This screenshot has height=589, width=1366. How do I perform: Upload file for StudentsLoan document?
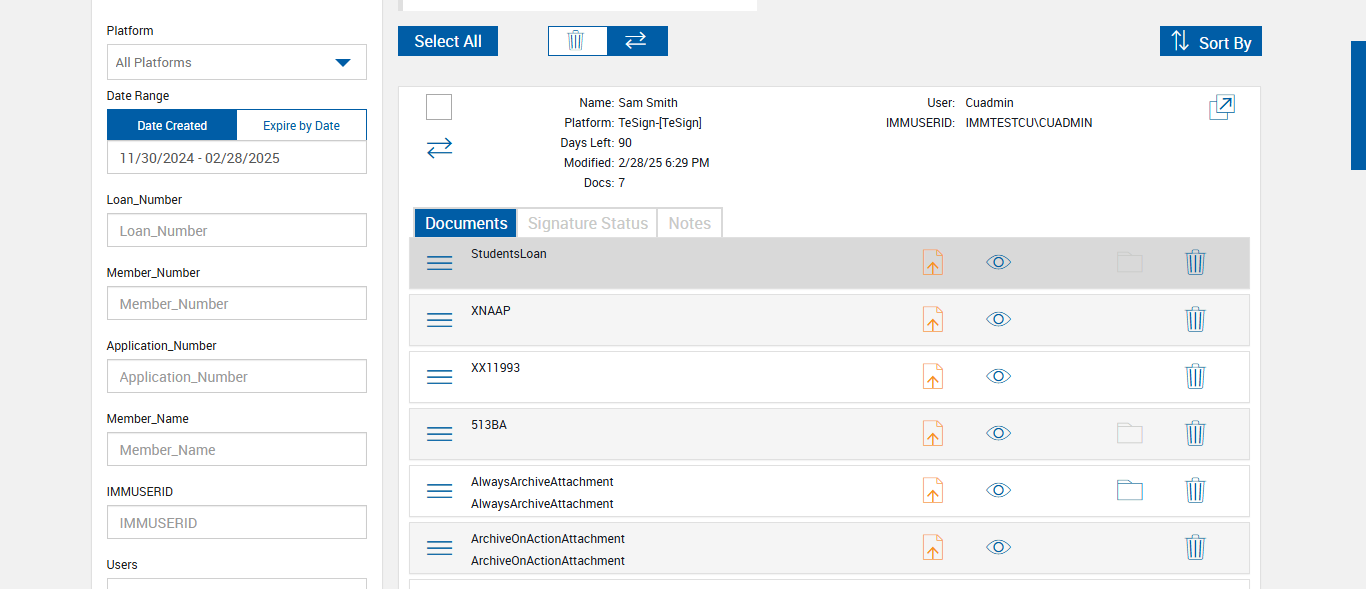pyautogui.click(x=932, y=262)
